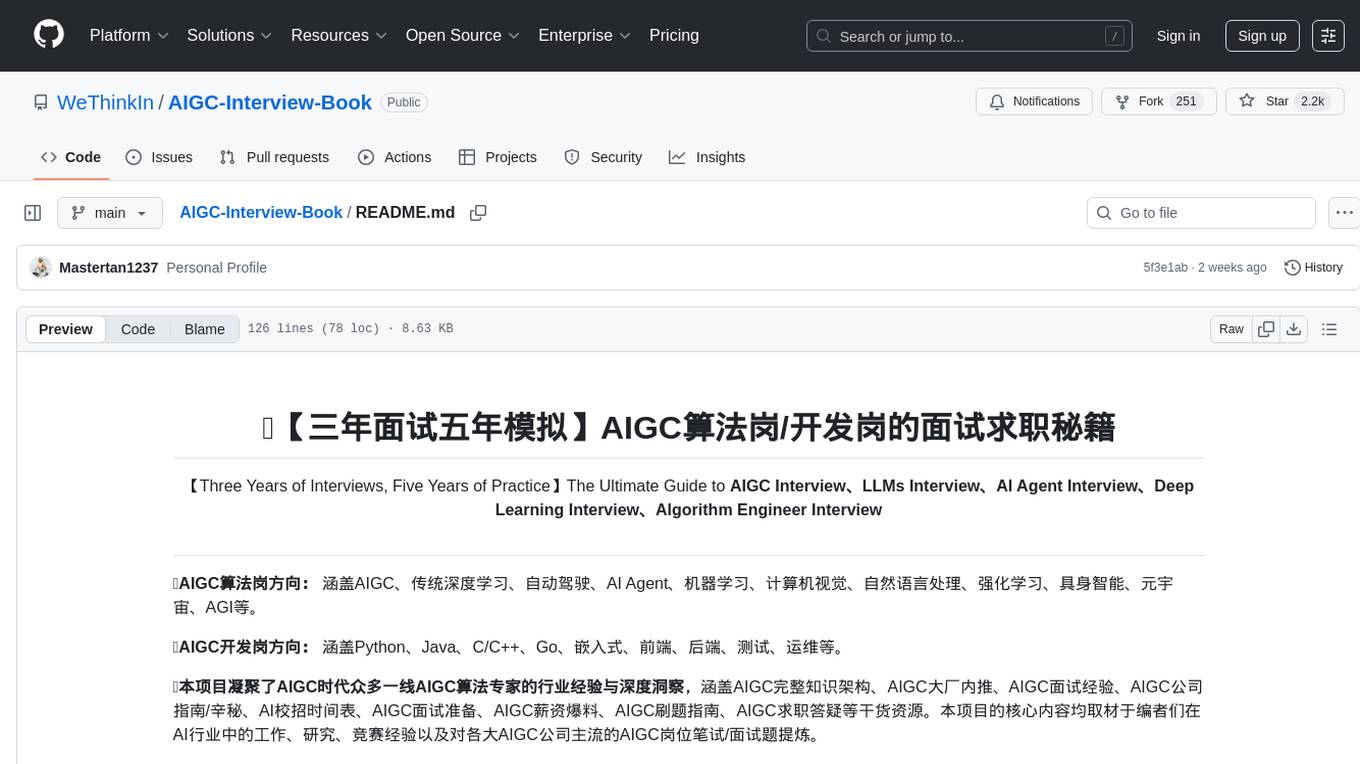
Task: Click the GitHub logo icon
Action: 49,35
